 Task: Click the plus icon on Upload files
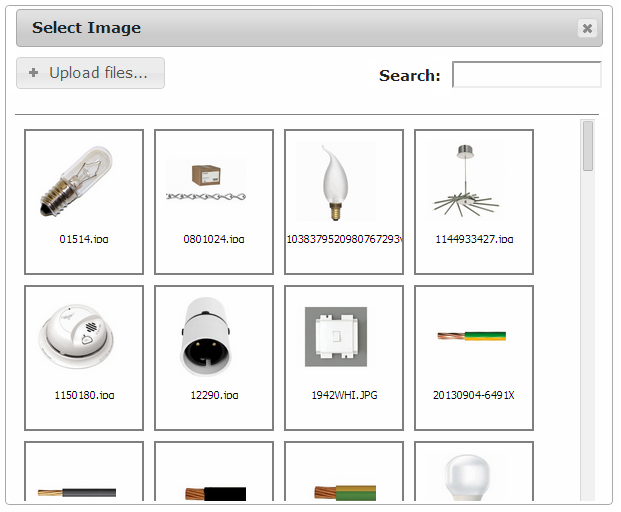pyautogui.click(x=34, y=73)
